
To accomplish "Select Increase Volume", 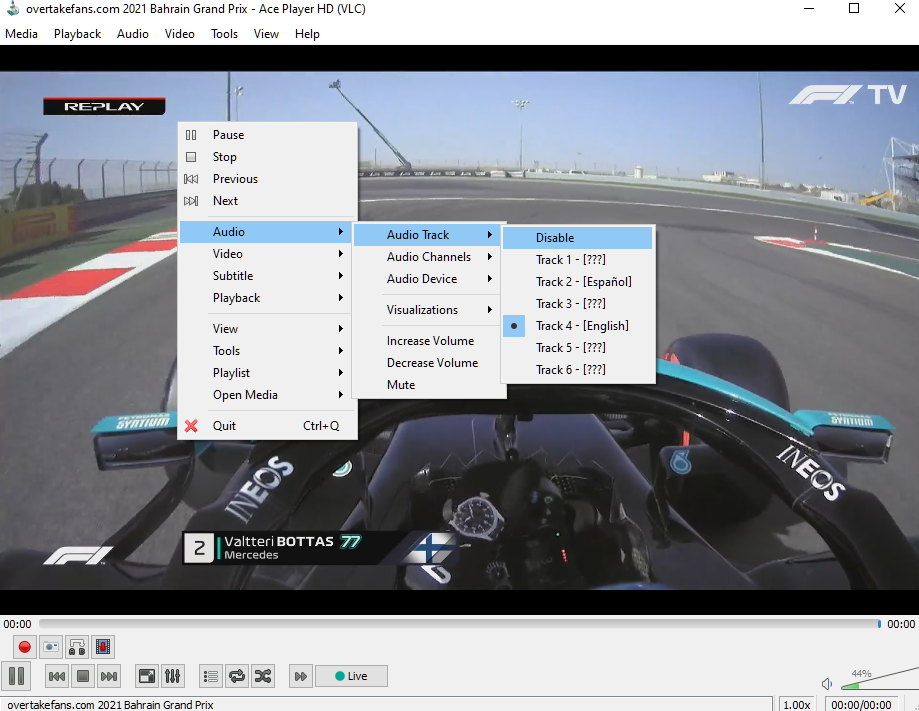I will coord(427,341).
